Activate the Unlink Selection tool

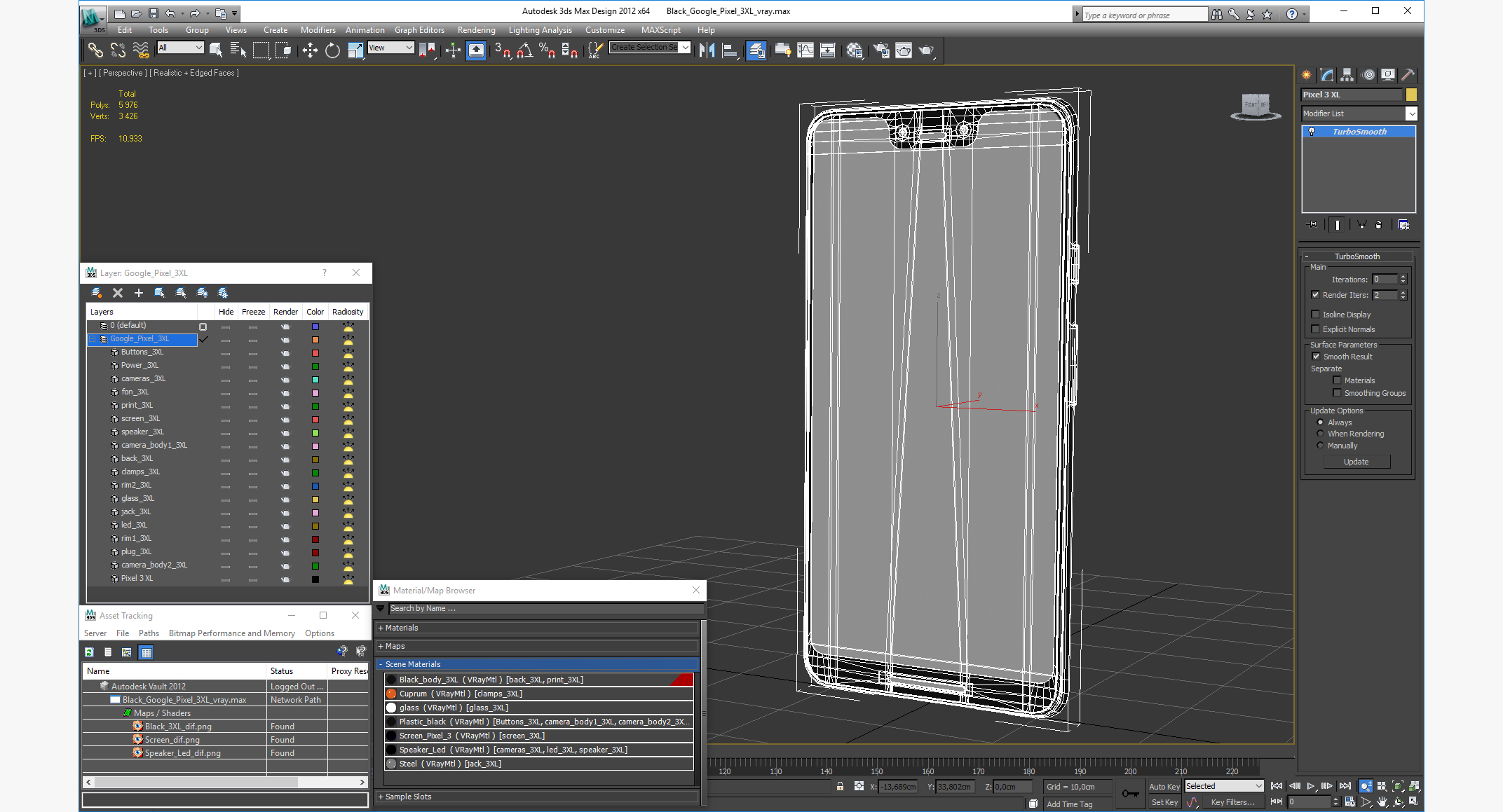click(118, 50)
